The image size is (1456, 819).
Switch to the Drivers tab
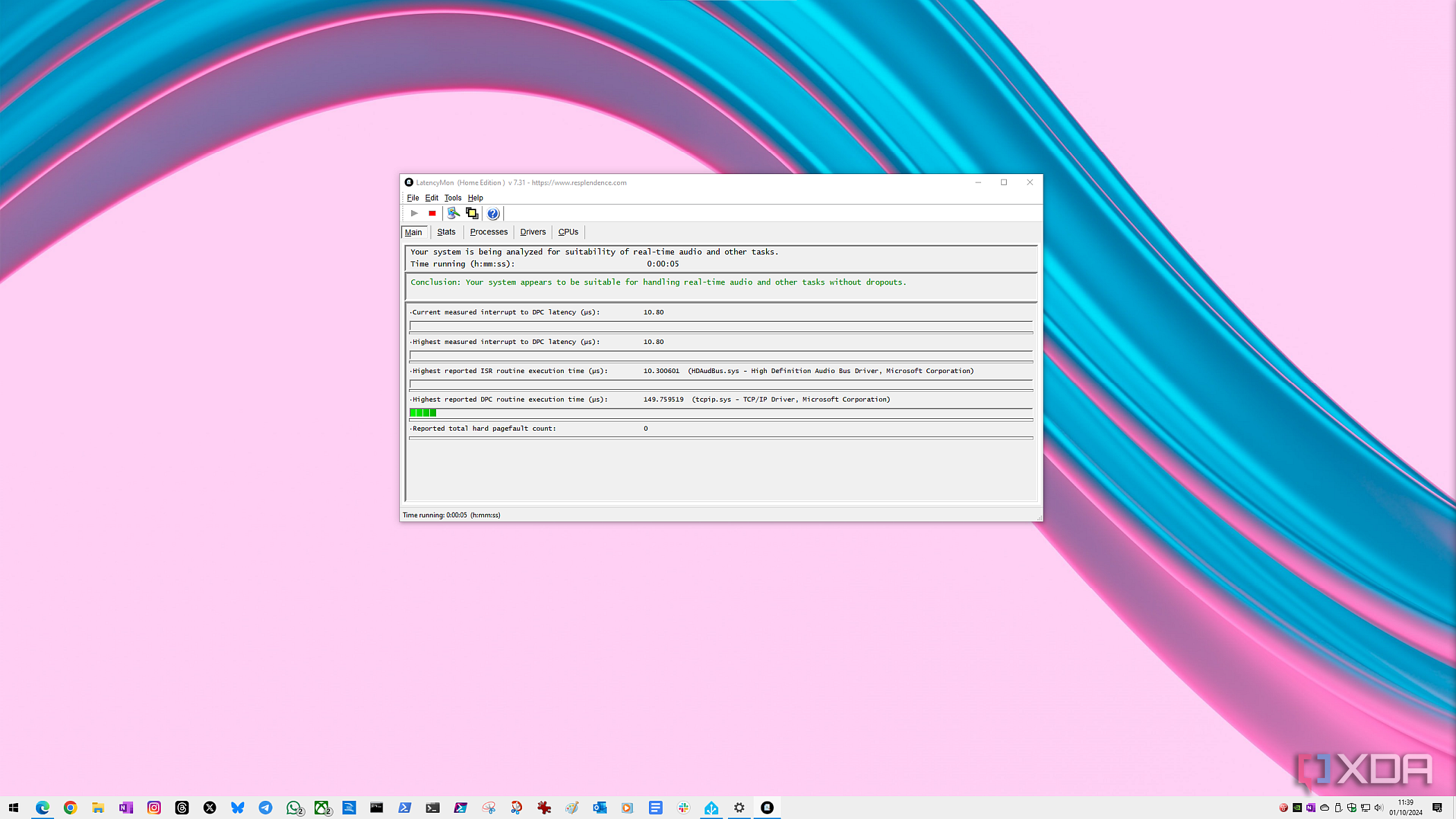tap(532, 232)
